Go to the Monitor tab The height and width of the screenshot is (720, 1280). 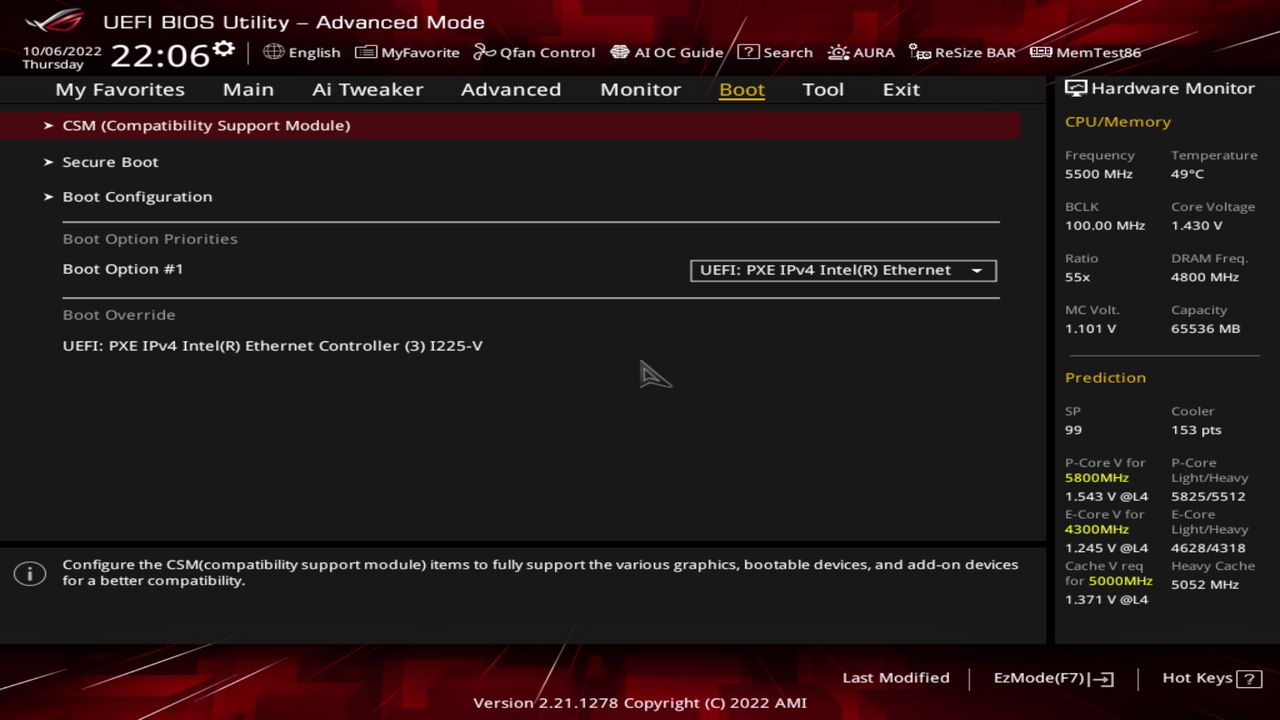(x=640, y=89)
